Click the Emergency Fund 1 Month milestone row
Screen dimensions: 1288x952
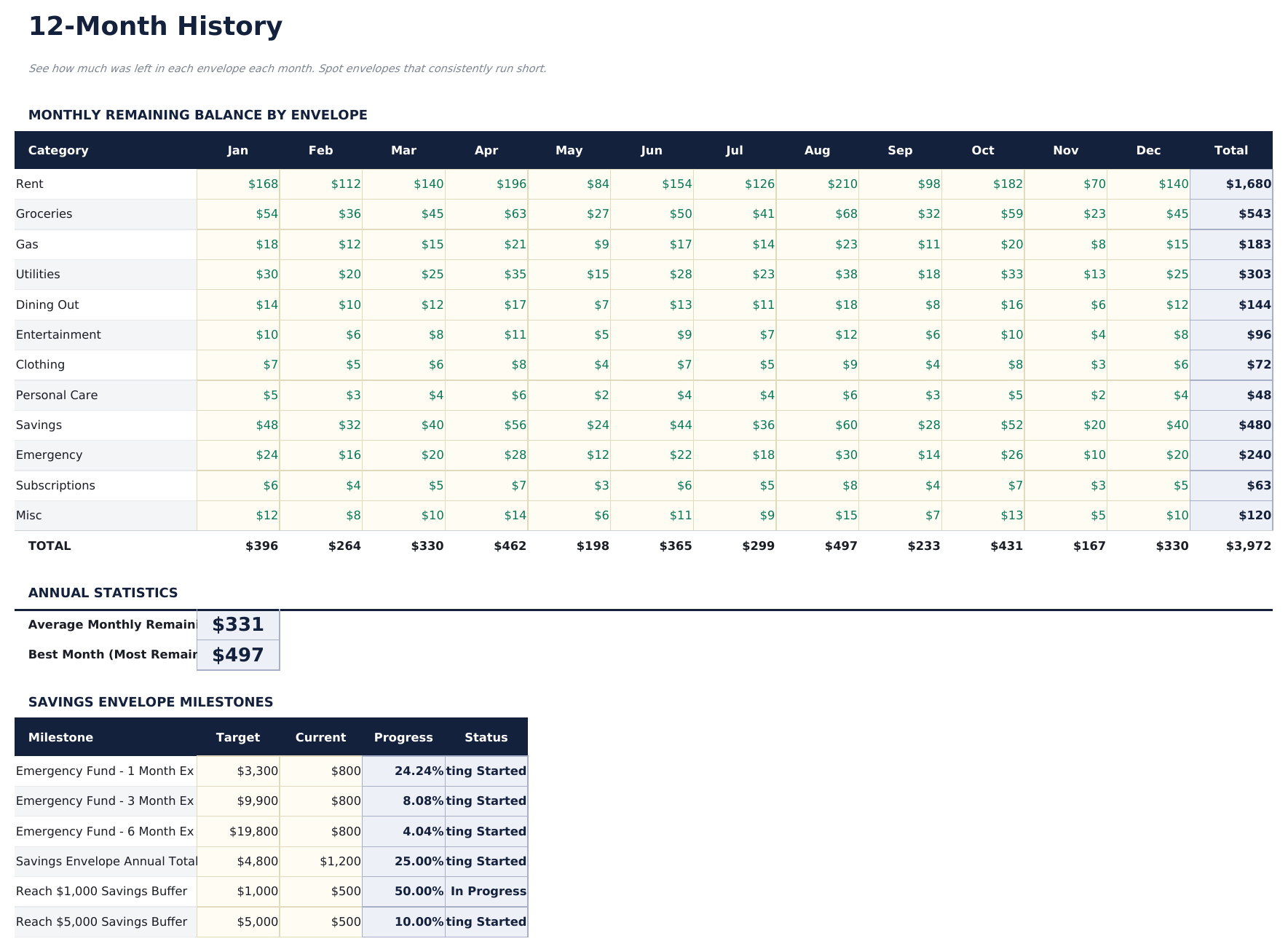pyautogui.click(x=106, y=771)
